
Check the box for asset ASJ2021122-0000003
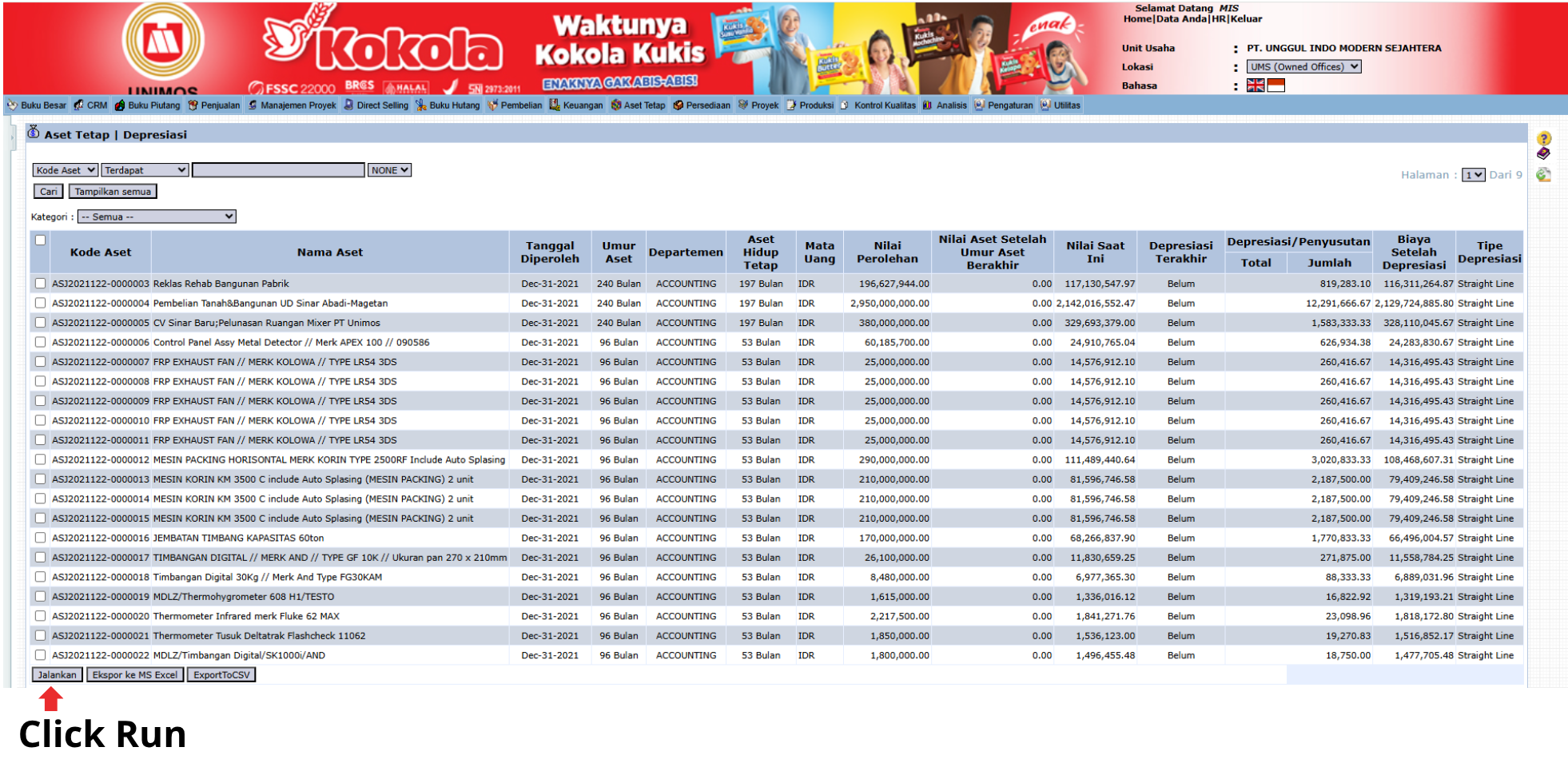click(x=40, y=284)
